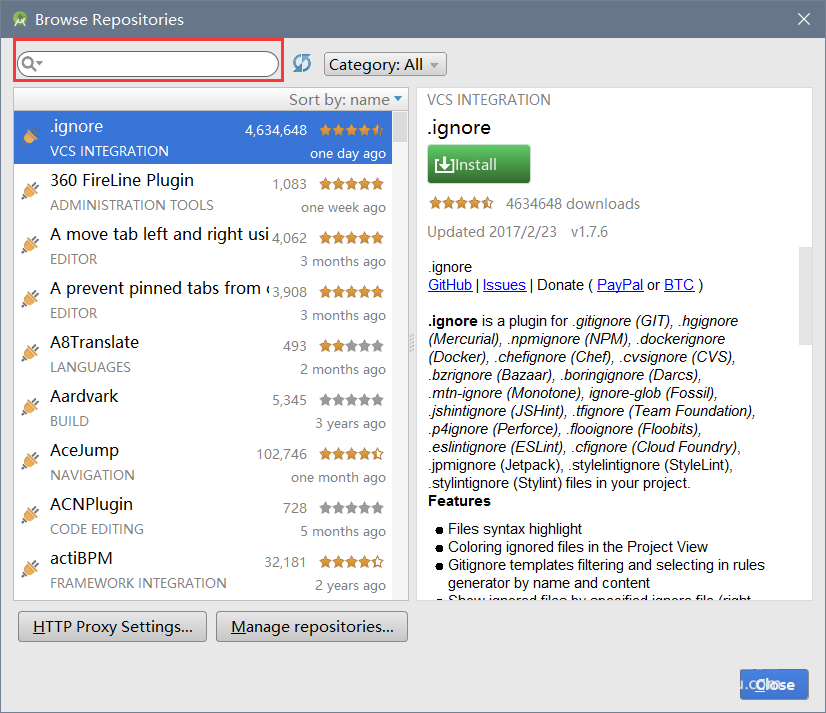Click plug icon beside 360 FireLine Plugin
This screenshot has height=713, width=826.
(x=31, y=190)
